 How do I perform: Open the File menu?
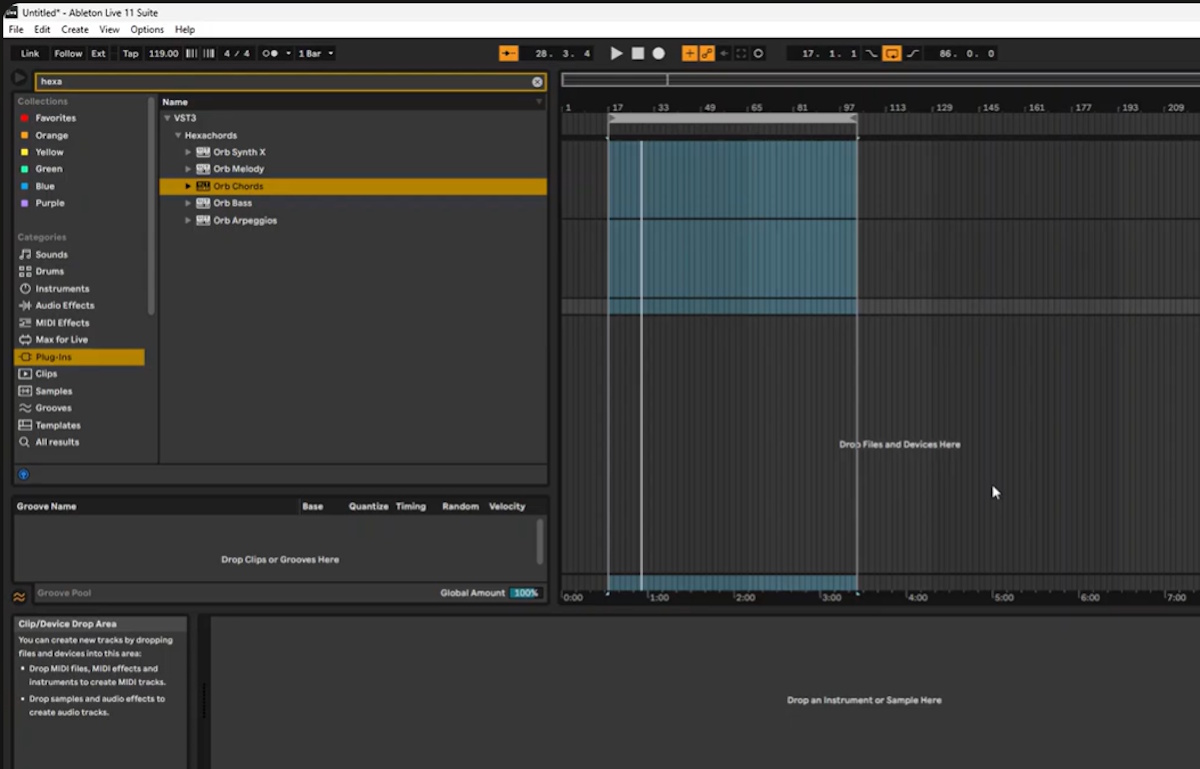(16, 30)
